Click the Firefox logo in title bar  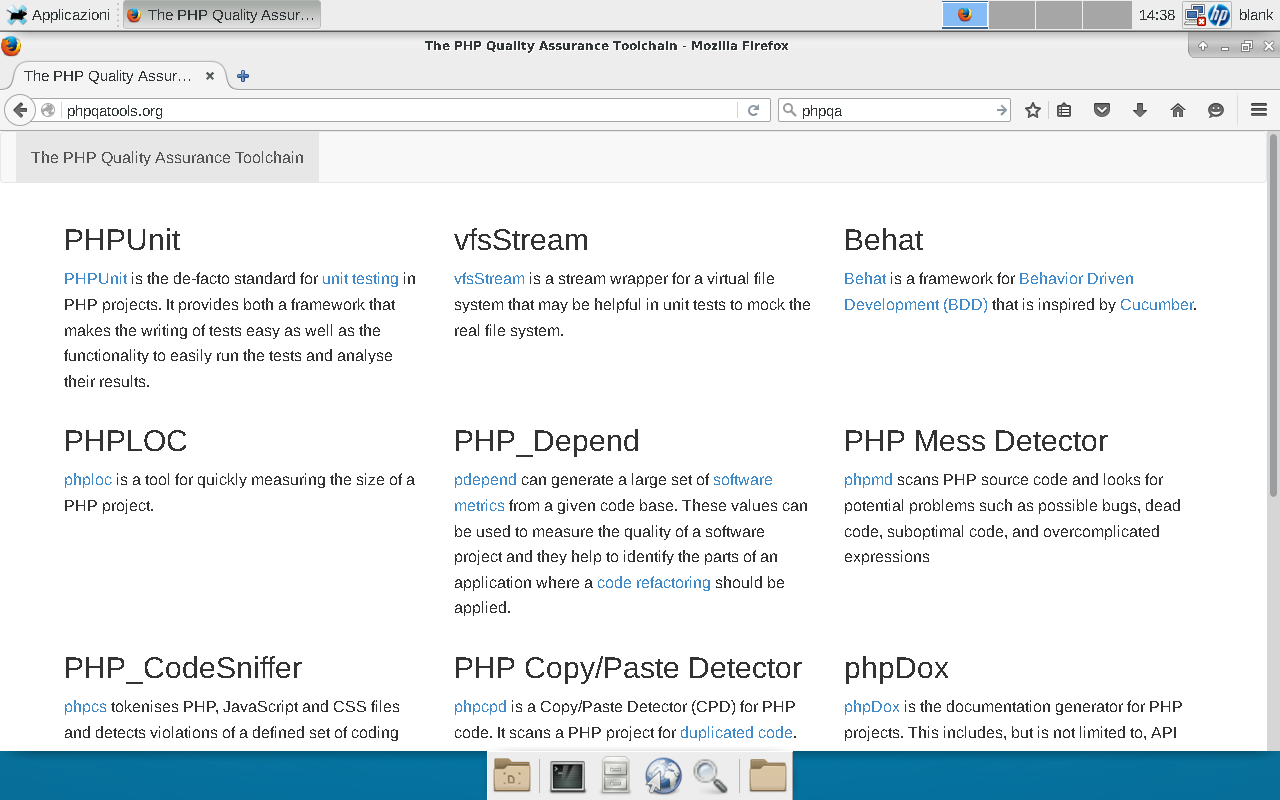(11, 46)
